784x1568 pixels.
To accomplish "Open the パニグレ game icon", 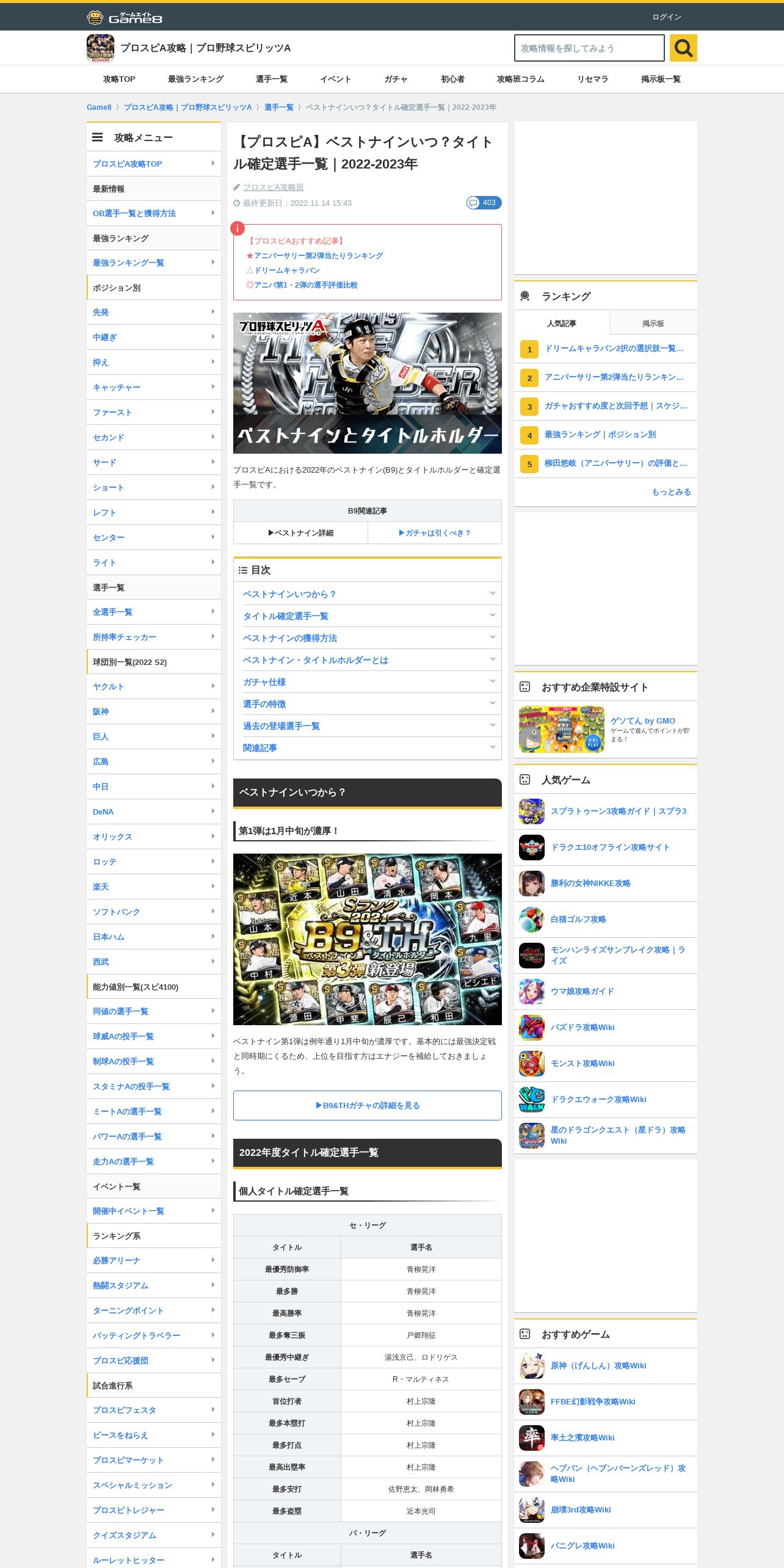I will (531, 1546).
